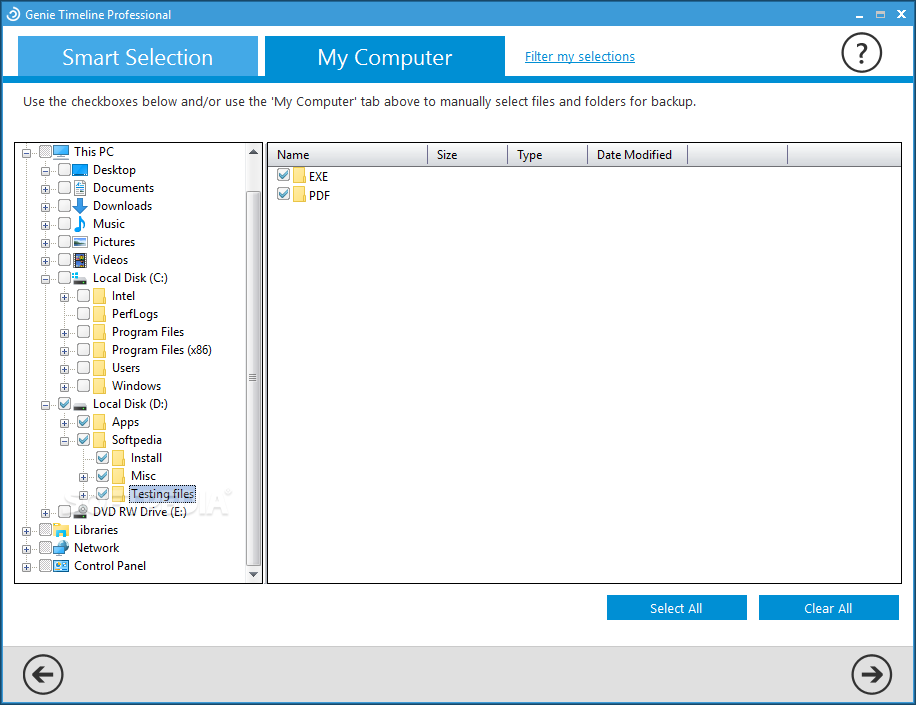The image size is (916, 705).
Task: Proceed with the right arrow button
Action: point(871,674)
